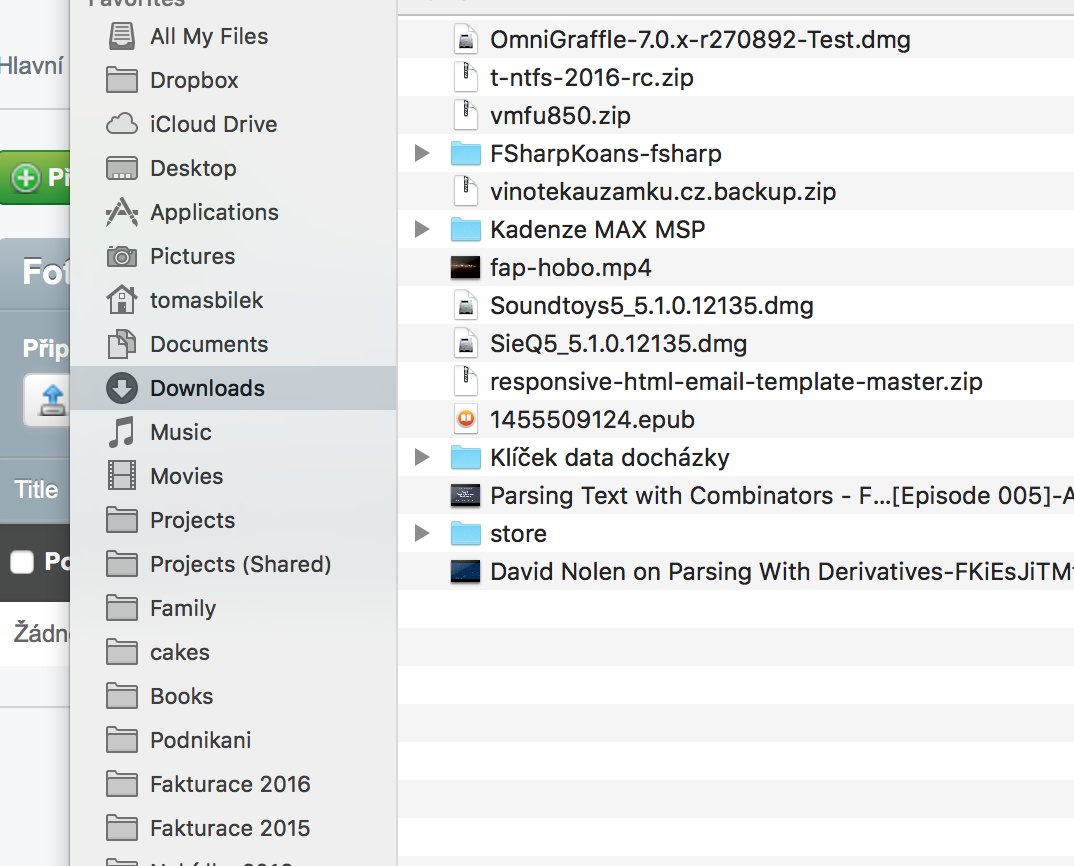The height and width of the screenshot is (866, 1074).
Task: Select OmniGraffle-7.0.x-r270892-Test.dmg file
Action: click(x=700, y=40)
